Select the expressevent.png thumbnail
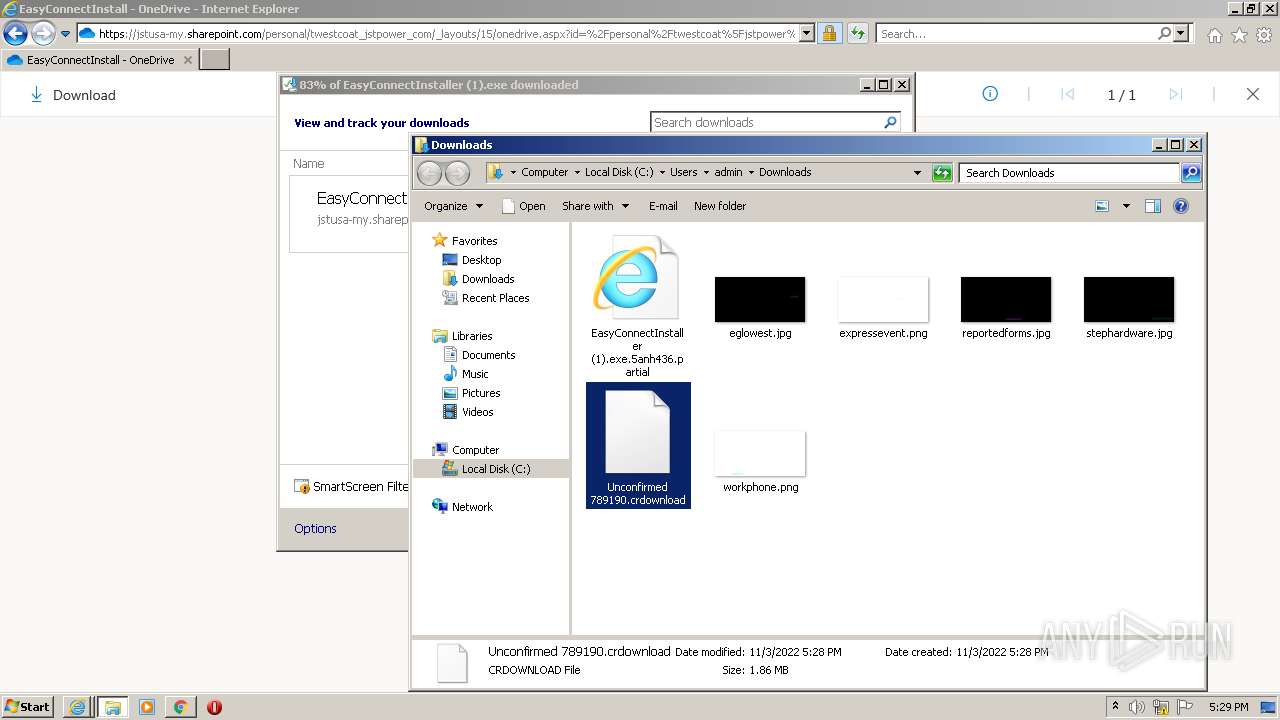The image size is (1280, 720). coord(883,300)
